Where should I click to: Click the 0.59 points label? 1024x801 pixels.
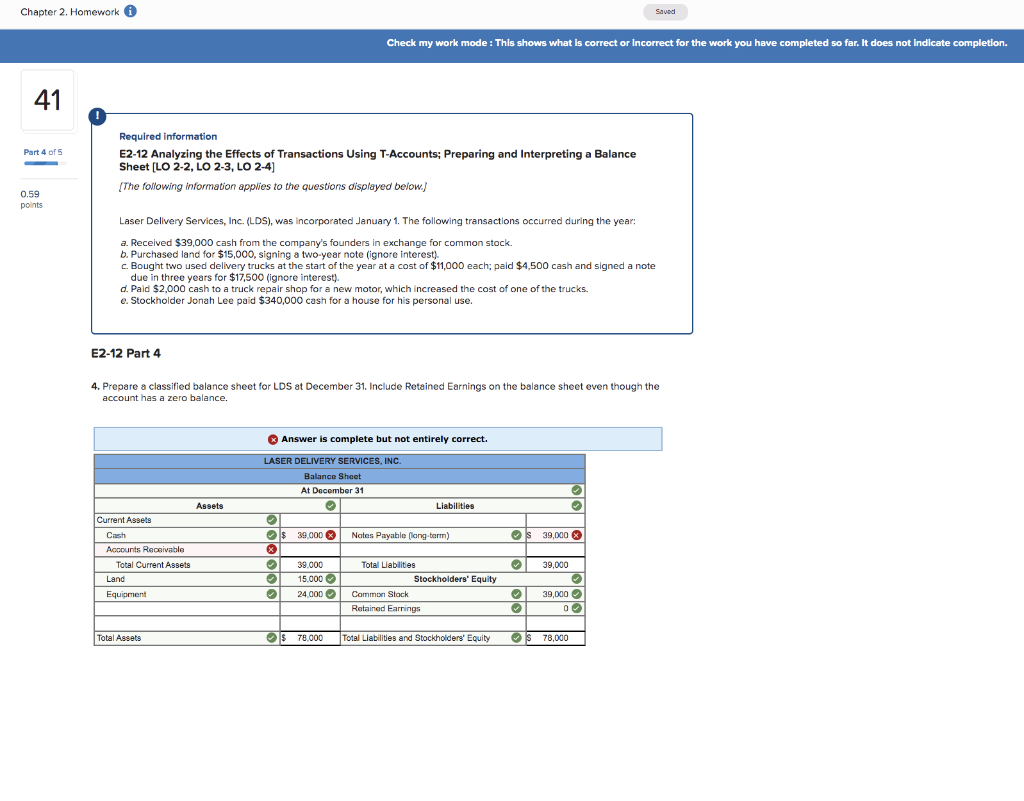pyautogui.click(x=31, y=200)
